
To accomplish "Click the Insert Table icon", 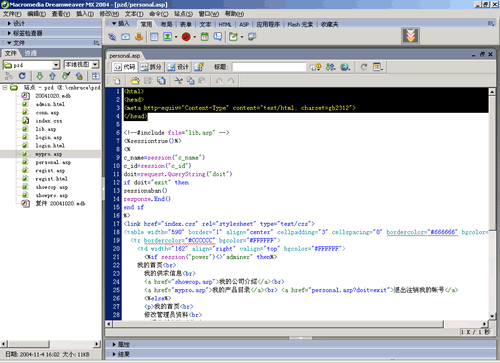I will tap(154, 37).
